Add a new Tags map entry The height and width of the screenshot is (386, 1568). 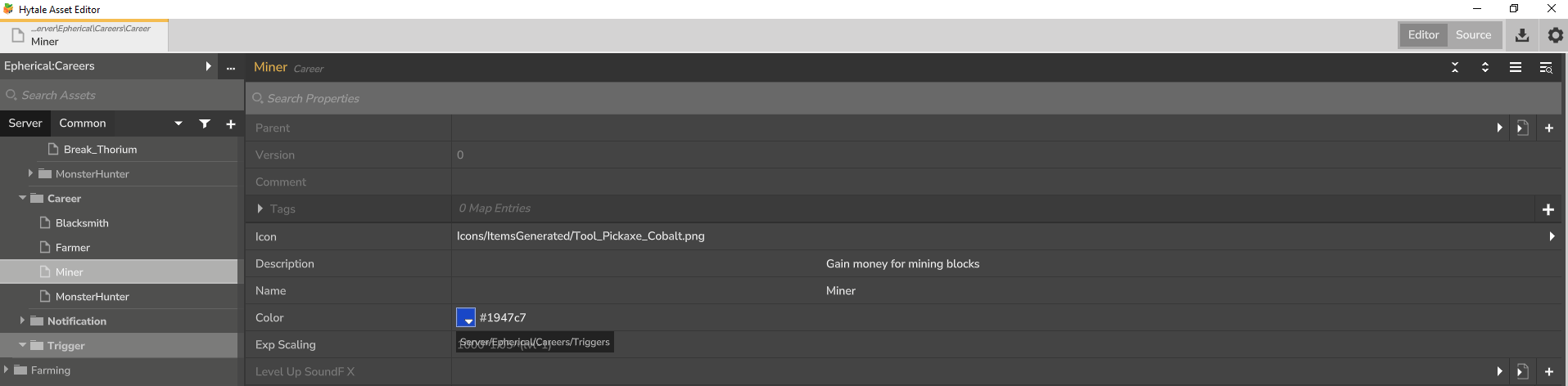pyautogui.click(x=1548, y=210)
